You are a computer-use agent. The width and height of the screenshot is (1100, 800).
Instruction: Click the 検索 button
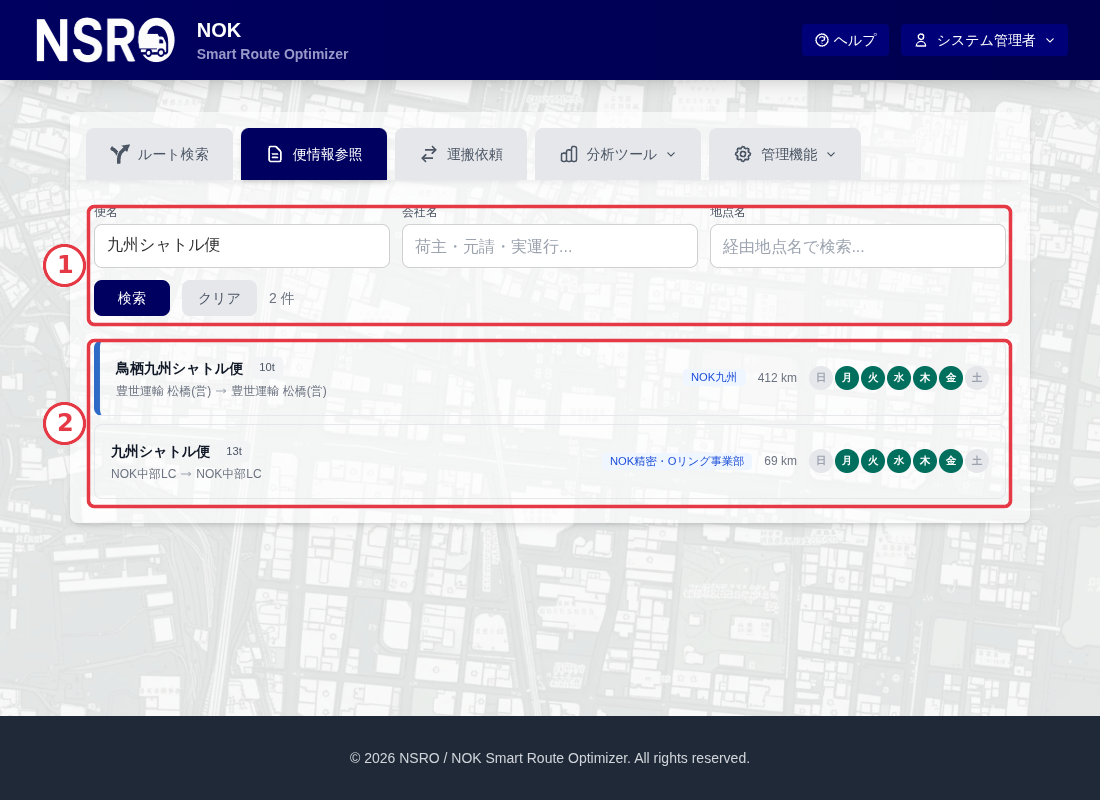pos(132,298)
